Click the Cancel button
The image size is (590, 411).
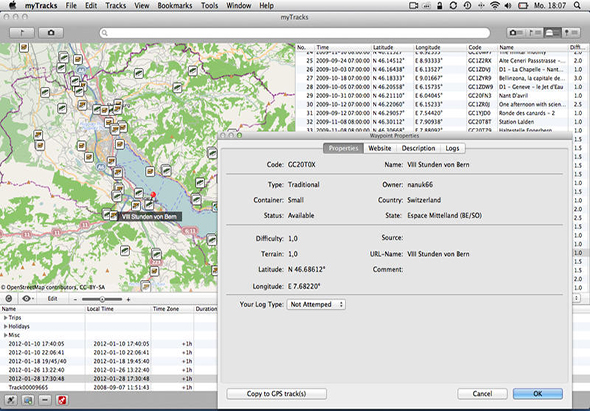[482, 394]
